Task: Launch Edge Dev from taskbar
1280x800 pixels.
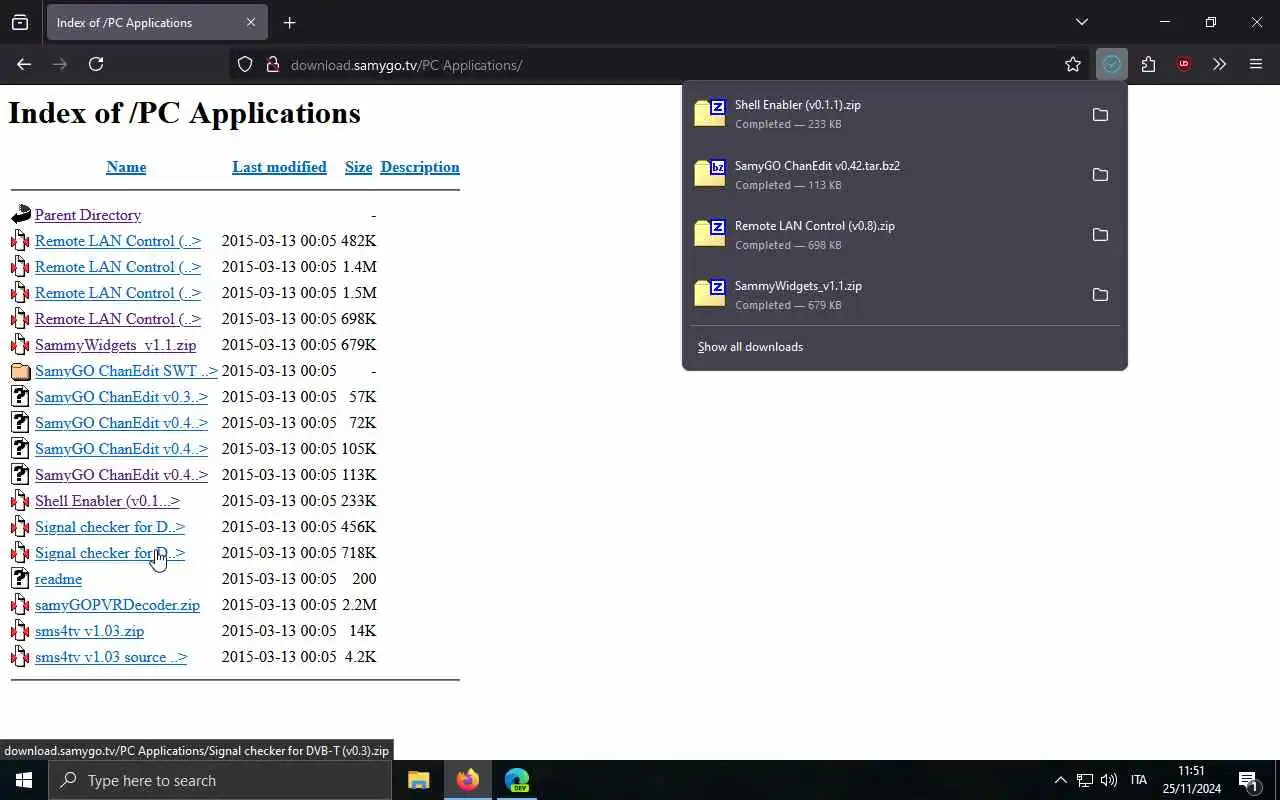Action: tap(517, 780)
